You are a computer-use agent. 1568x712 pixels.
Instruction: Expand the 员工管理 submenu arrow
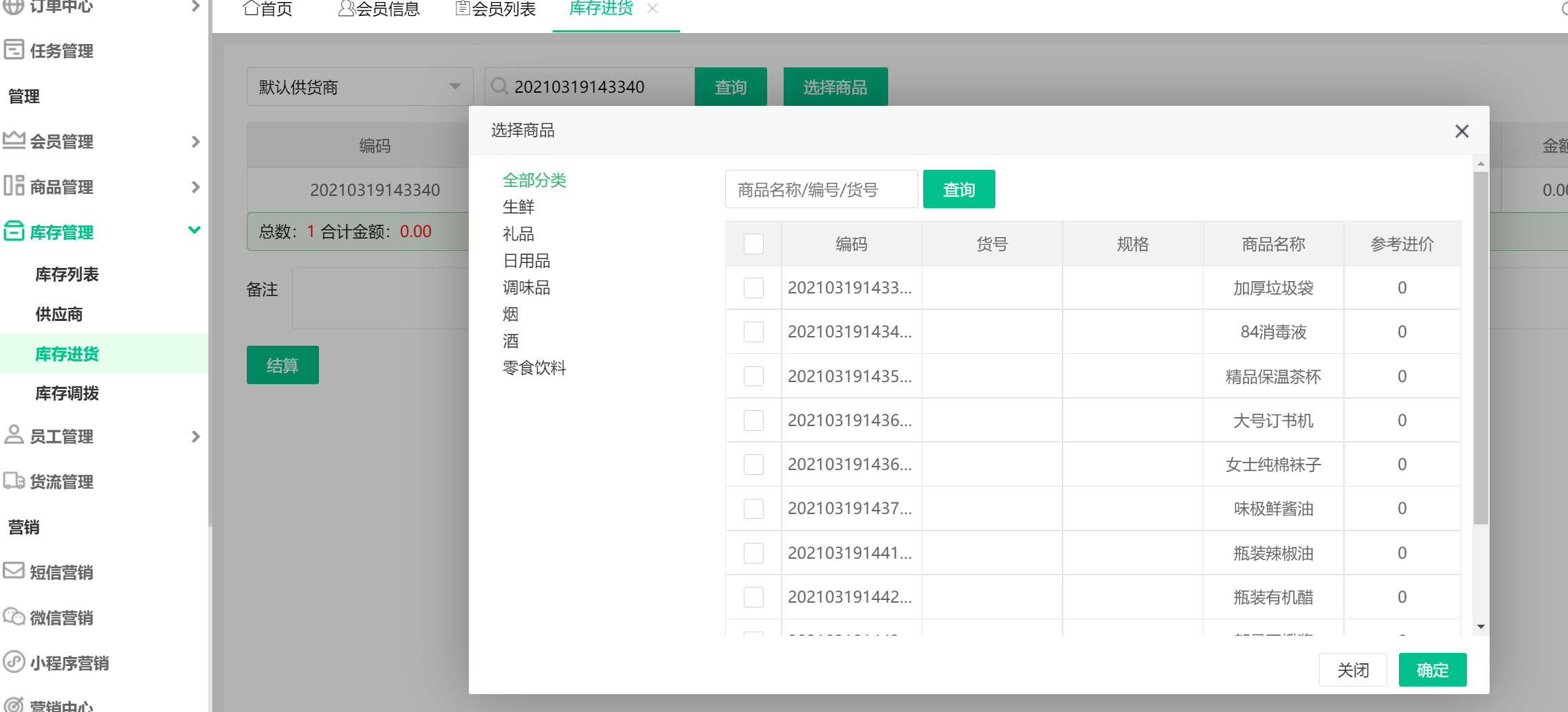195,436
